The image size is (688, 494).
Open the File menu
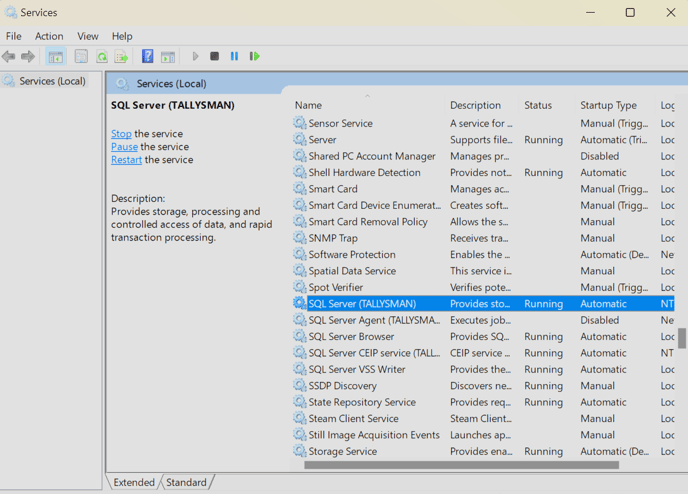(14, 36)
